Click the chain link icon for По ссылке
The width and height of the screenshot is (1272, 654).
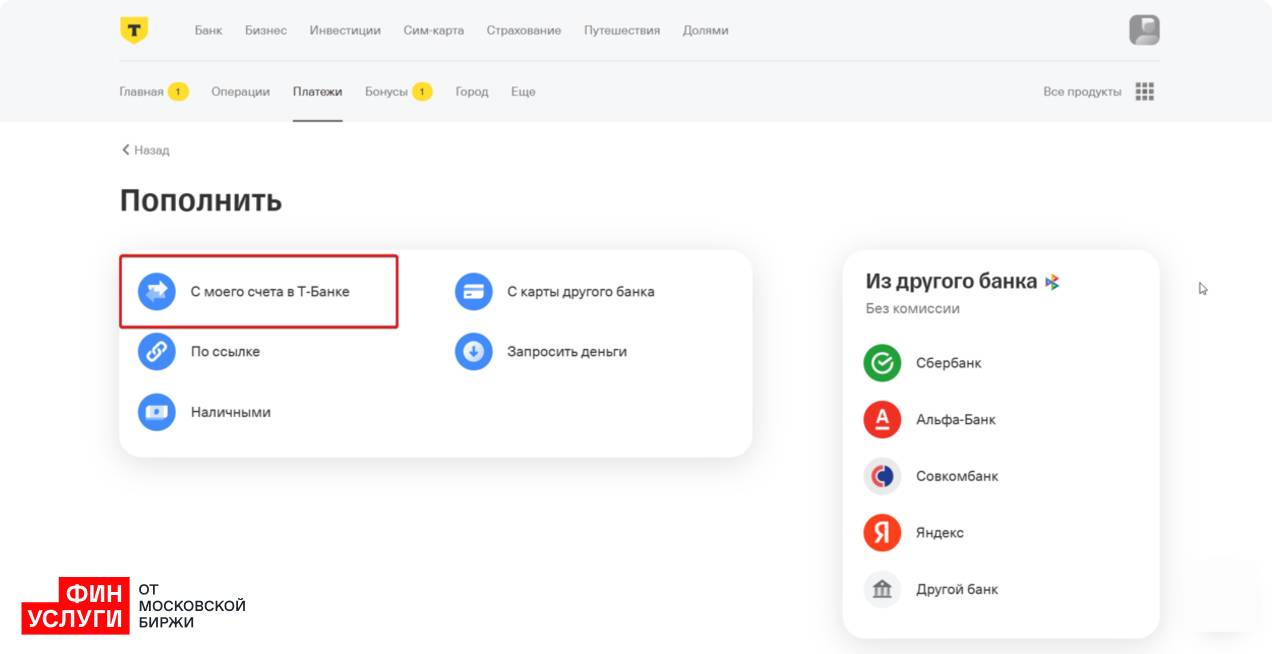click(157, 352)
